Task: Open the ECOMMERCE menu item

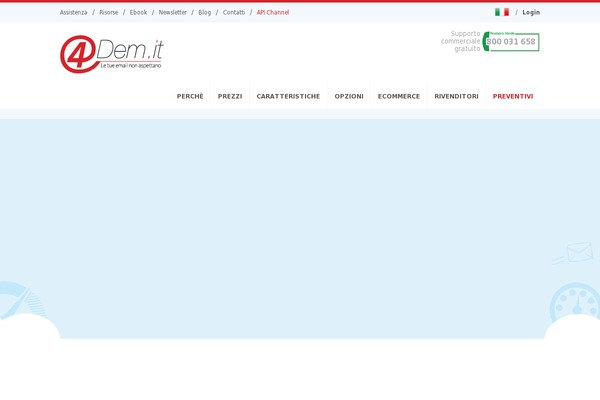Action: click(399, 96)
